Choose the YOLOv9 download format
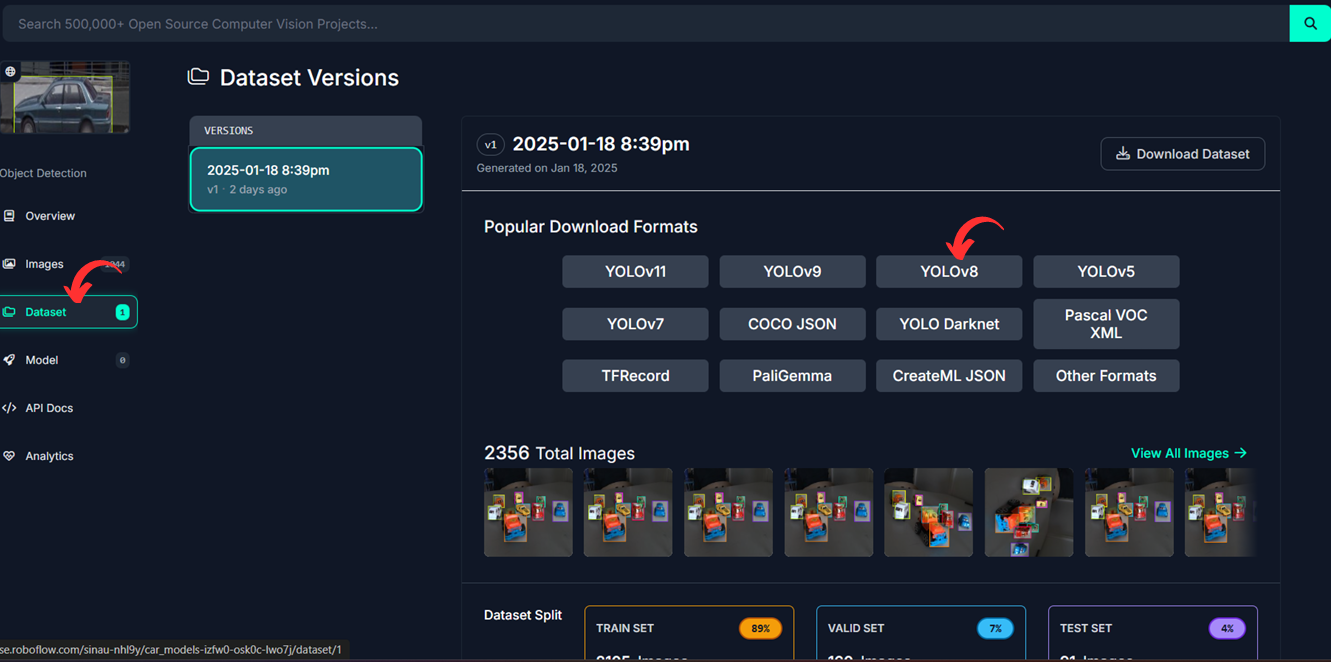 pos(792,271)
